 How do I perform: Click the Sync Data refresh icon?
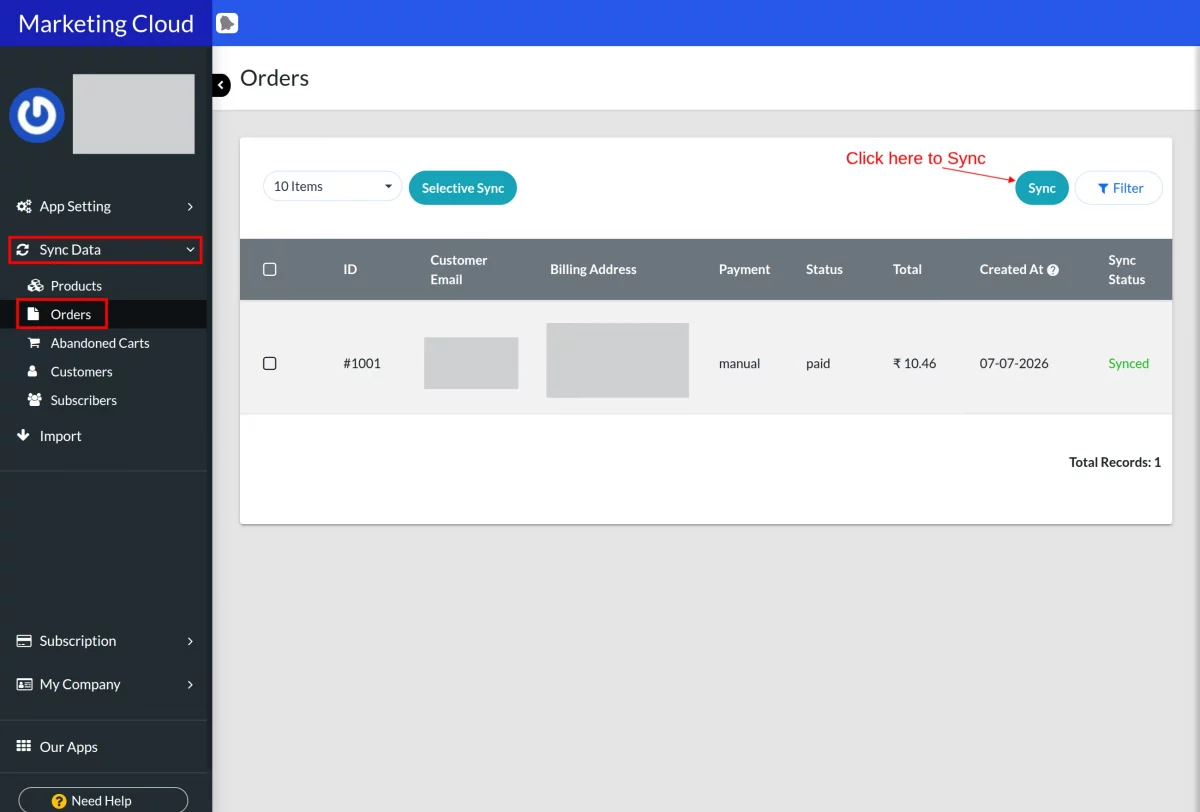pyautogui.click(x=23, y=250)
